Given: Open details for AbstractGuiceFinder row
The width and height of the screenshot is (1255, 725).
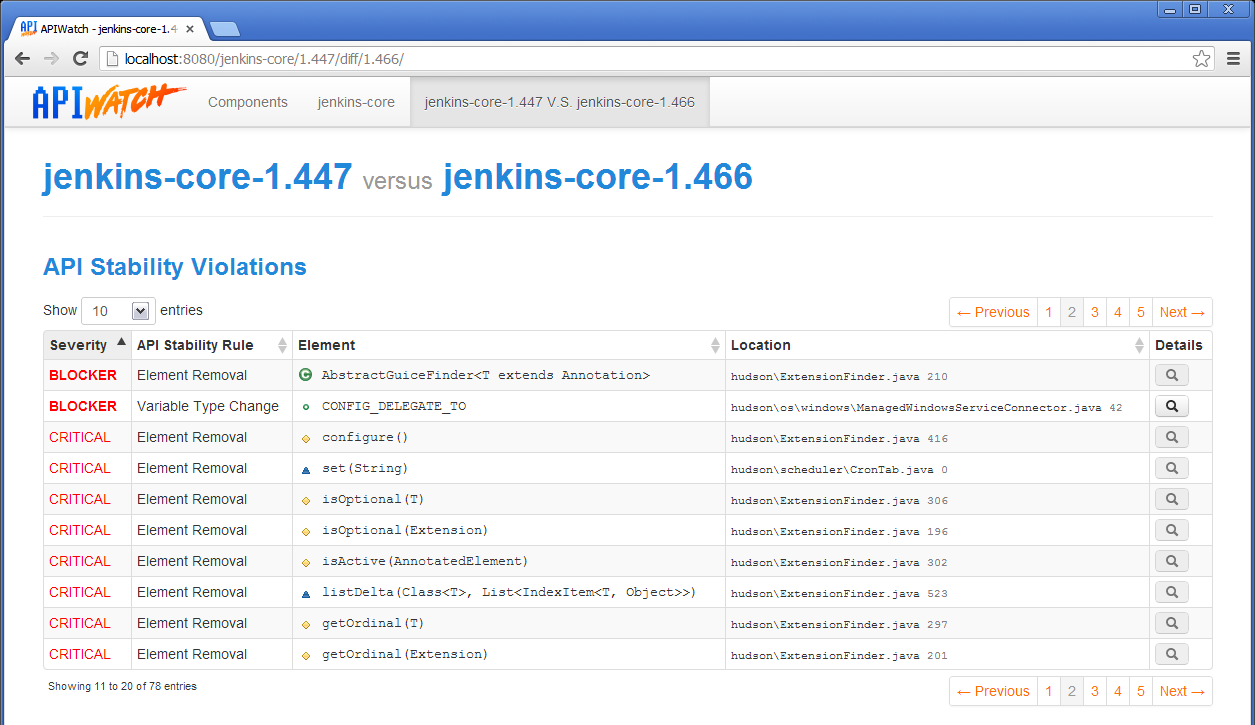Looking at the screenshot, I should tap(1171, 376).
